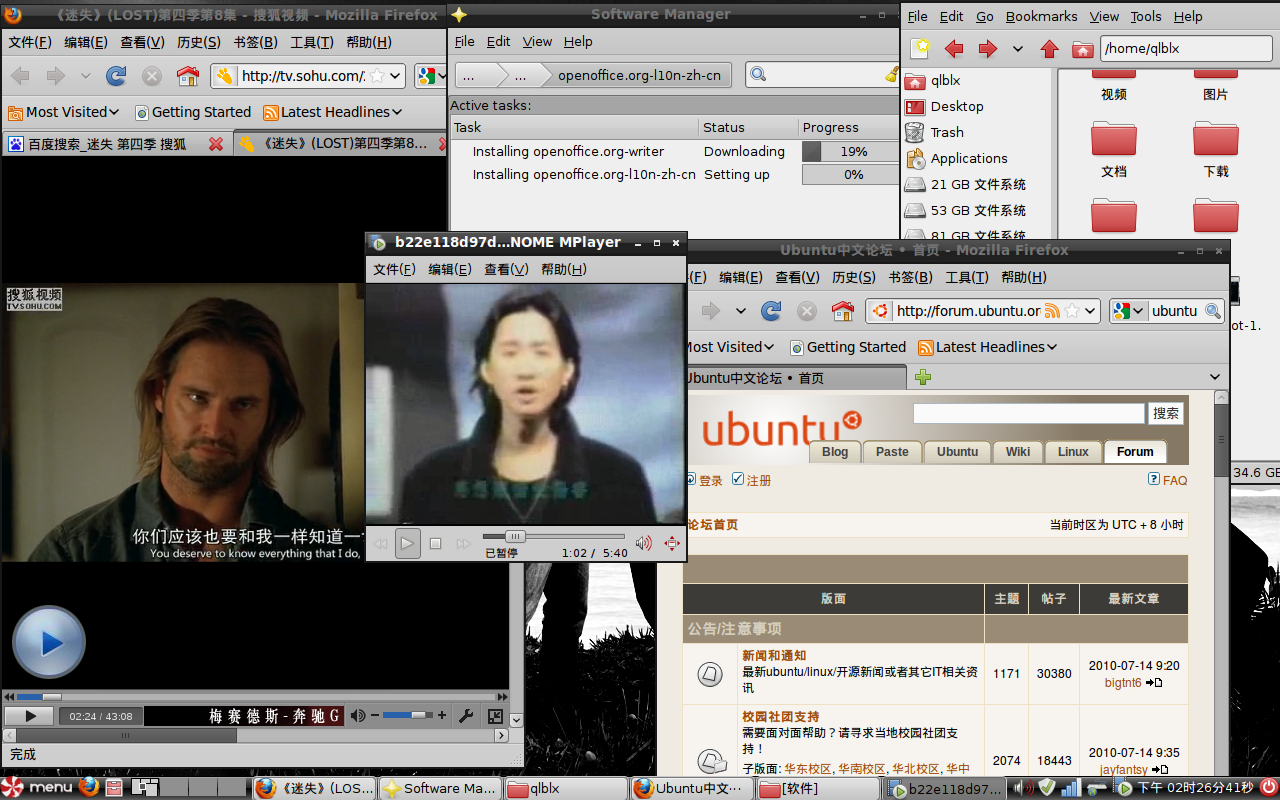This screenshot has width=1280, height=800.
Task: Open 新闻和通知 forum link
Action: pyautogui.click(x=774, y=656)
